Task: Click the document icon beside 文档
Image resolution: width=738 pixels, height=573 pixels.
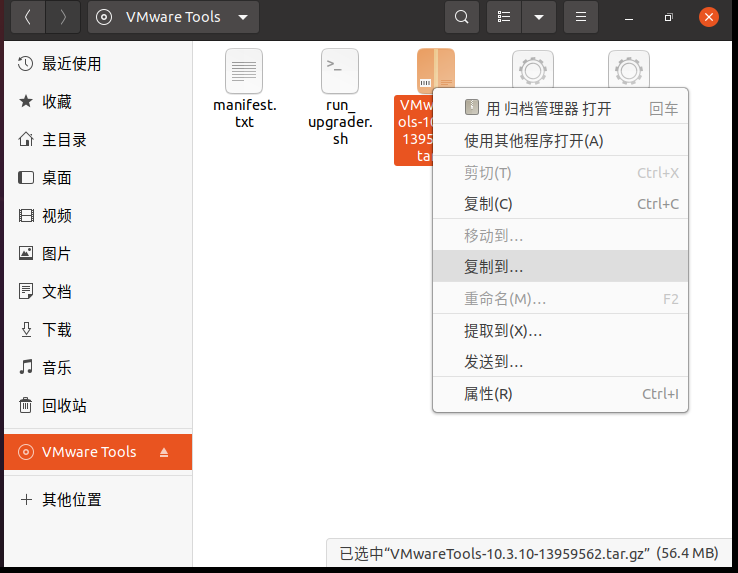Action: coord(25,291)
